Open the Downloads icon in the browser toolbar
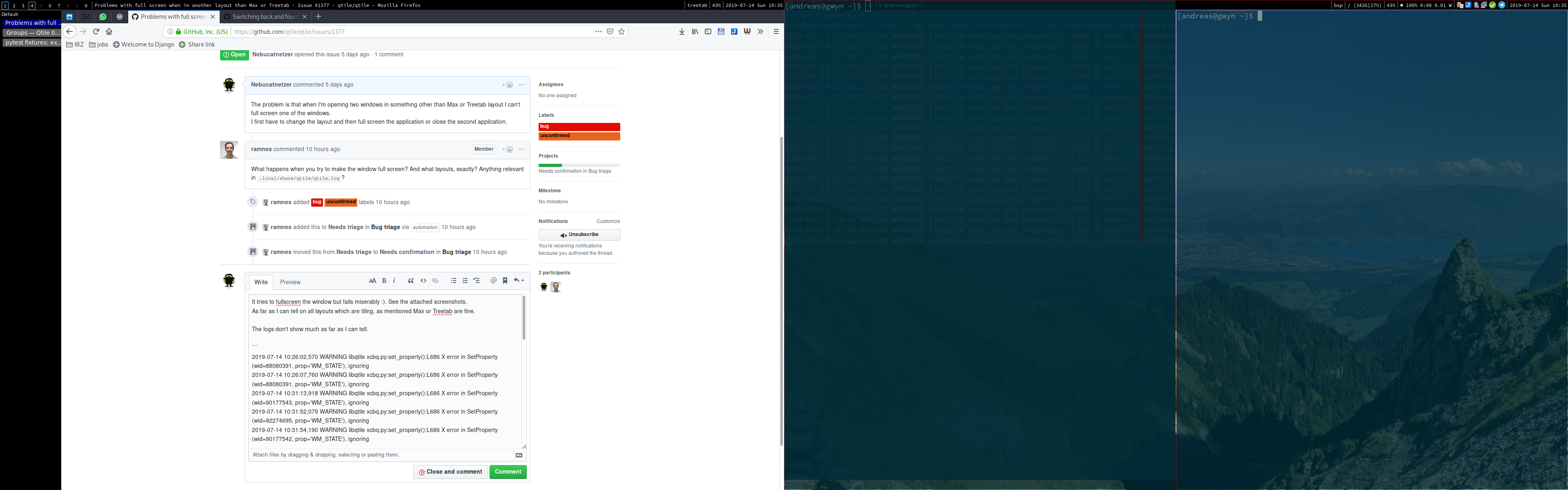The height and width of the screenshot is (490, 1568). (681, 31)
